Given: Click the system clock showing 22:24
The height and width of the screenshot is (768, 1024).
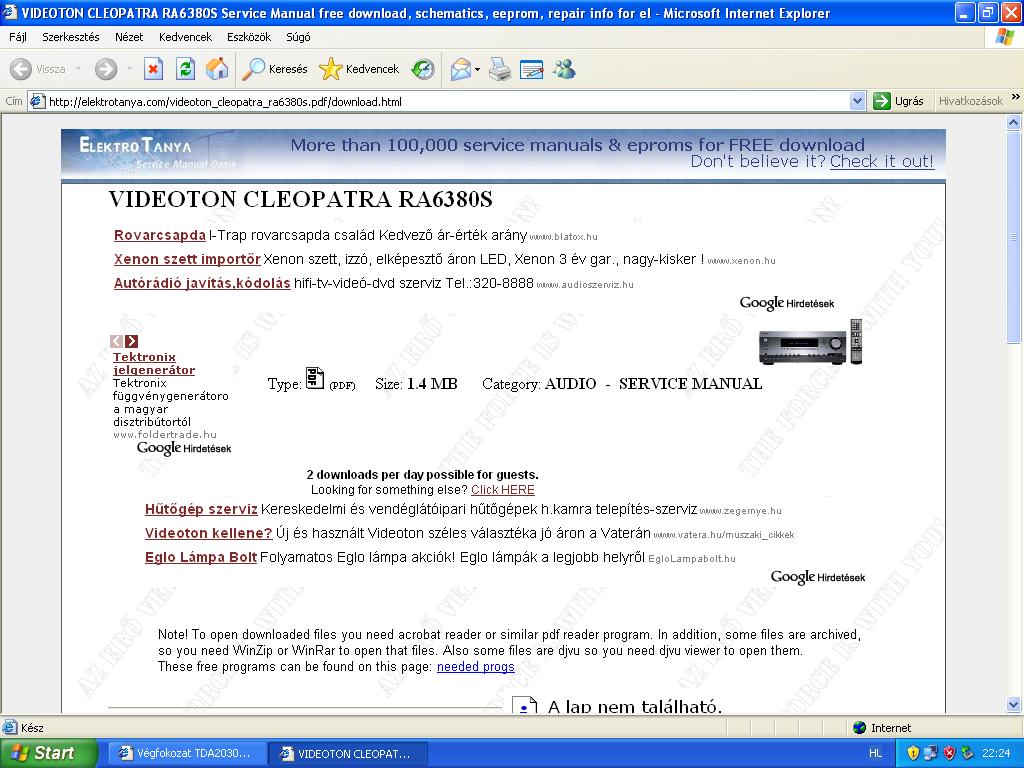Looking at the screenshot, I should coord(995,753).
